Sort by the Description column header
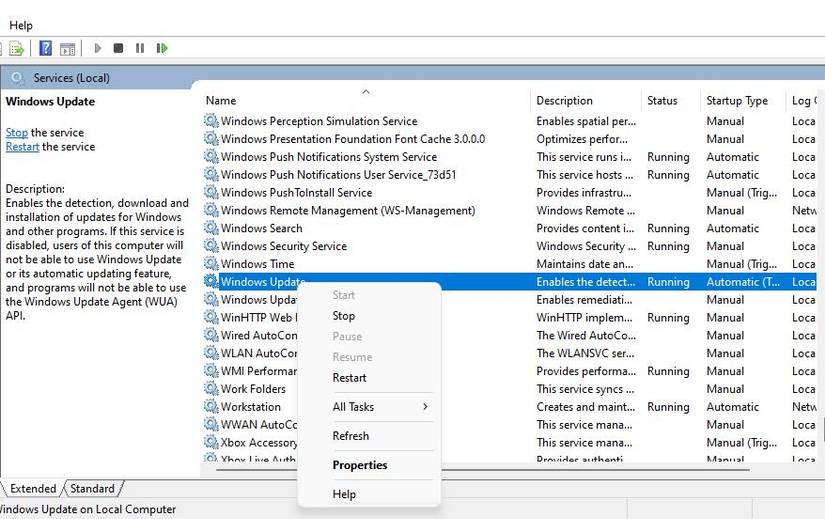Screen dimensions: 825x519 pyautogui.click(x=565, y=101)
